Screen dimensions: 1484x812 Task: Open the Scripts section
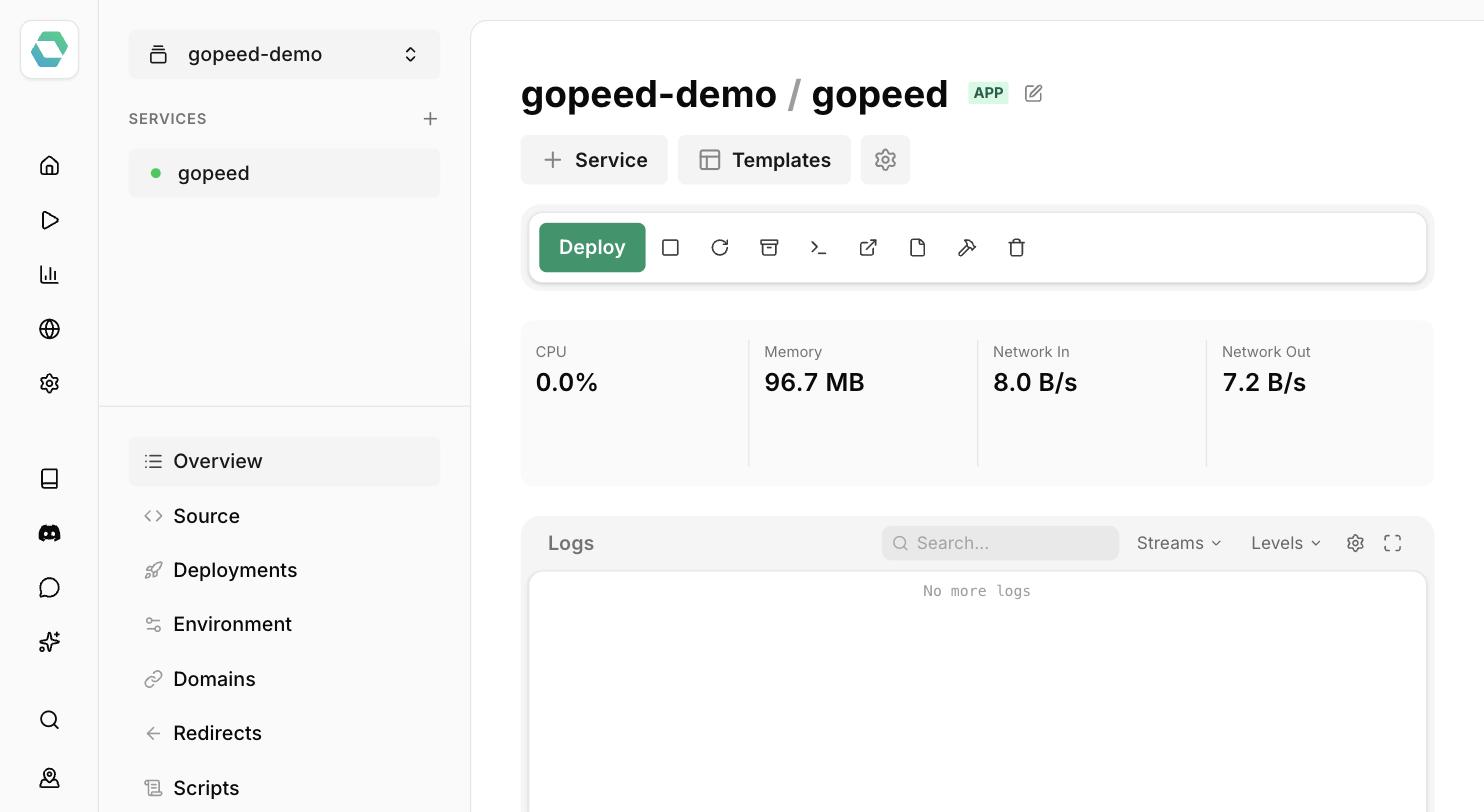click(x=284, y=788)
